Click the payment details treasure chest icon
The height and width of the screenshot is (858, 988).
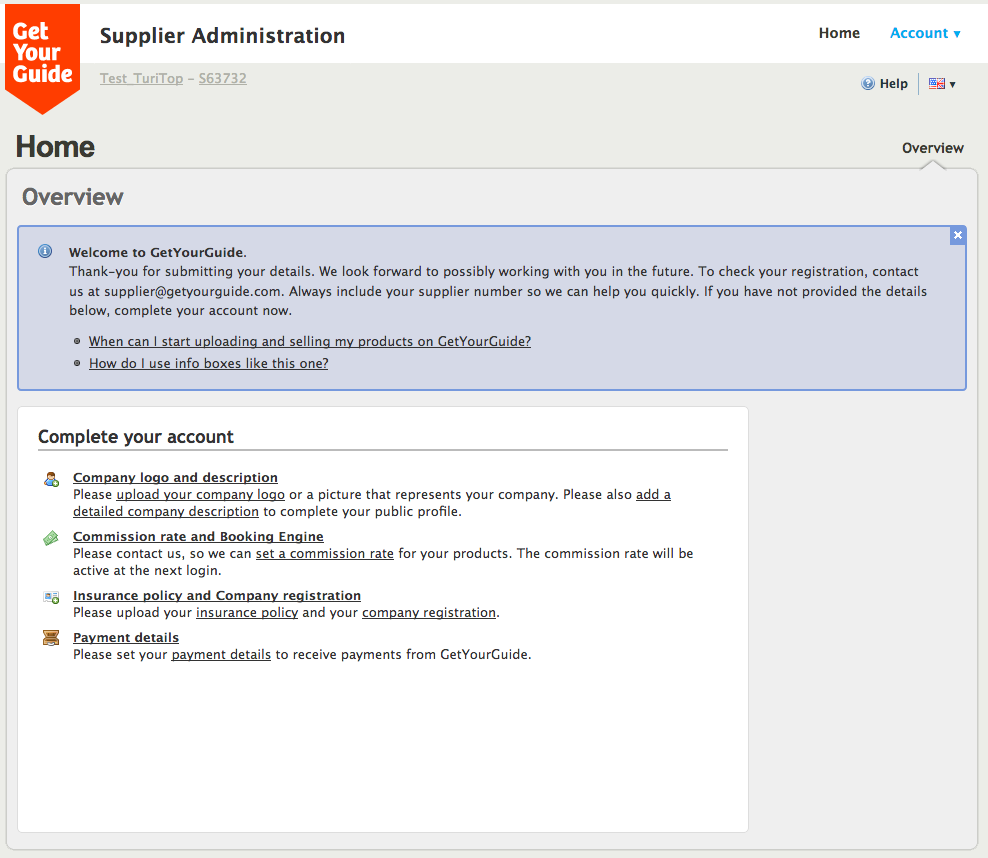(51, 638)
